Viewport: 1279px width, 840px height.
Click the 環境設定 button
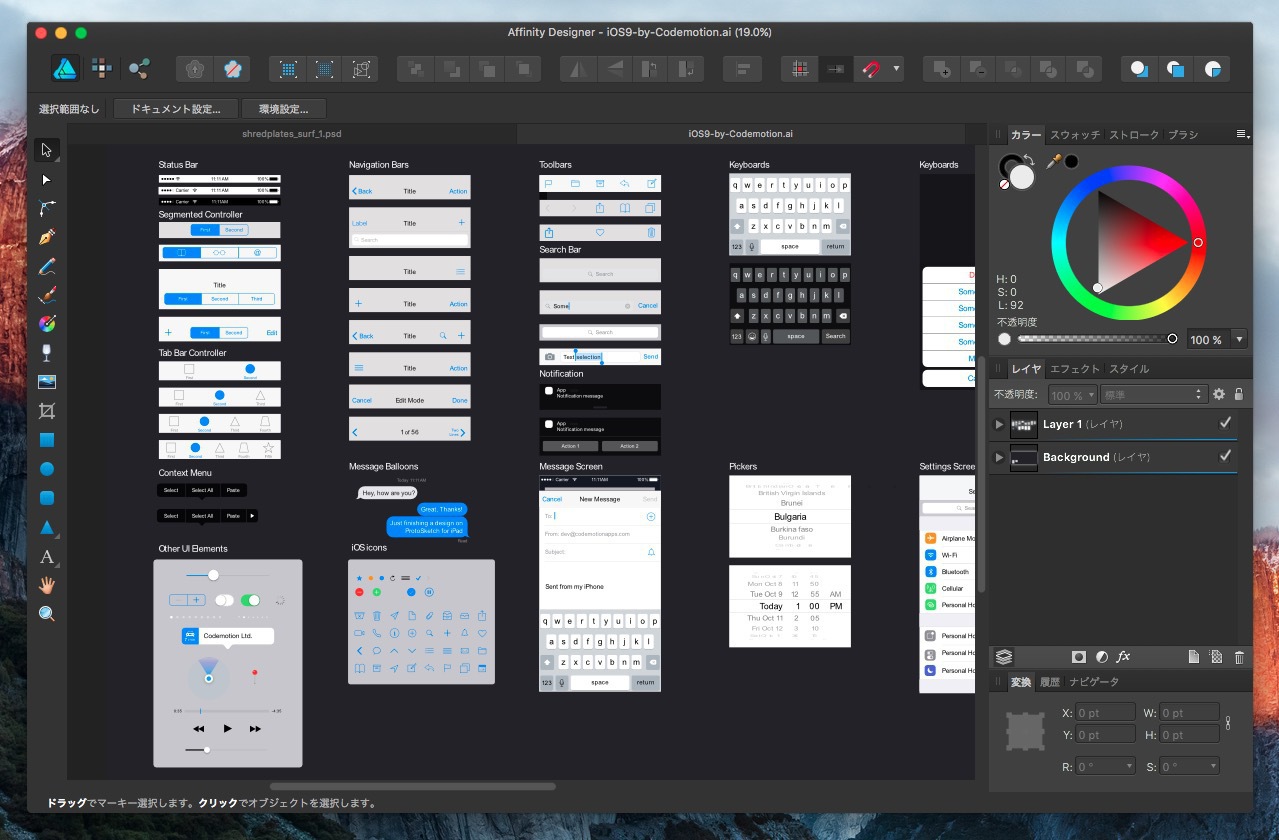click(x=283, y=109)
